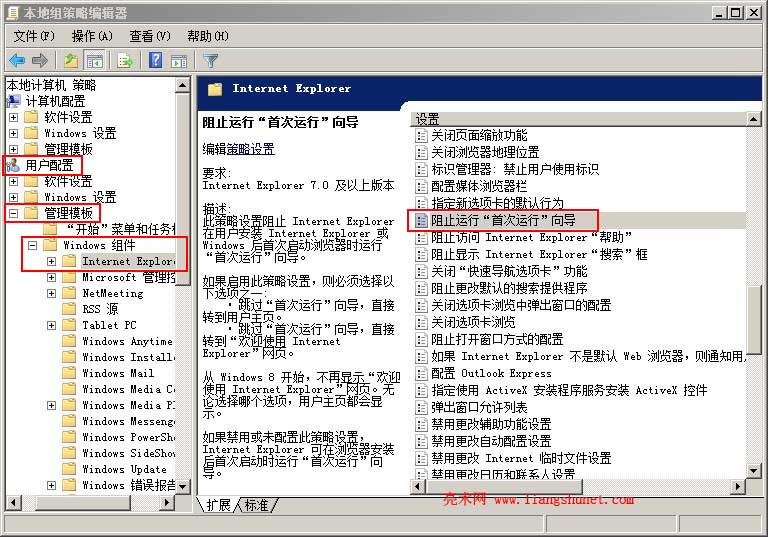Viewport: 768px width, 537px height.
Task: Open the 查看(V) menu
Action: 150,36
